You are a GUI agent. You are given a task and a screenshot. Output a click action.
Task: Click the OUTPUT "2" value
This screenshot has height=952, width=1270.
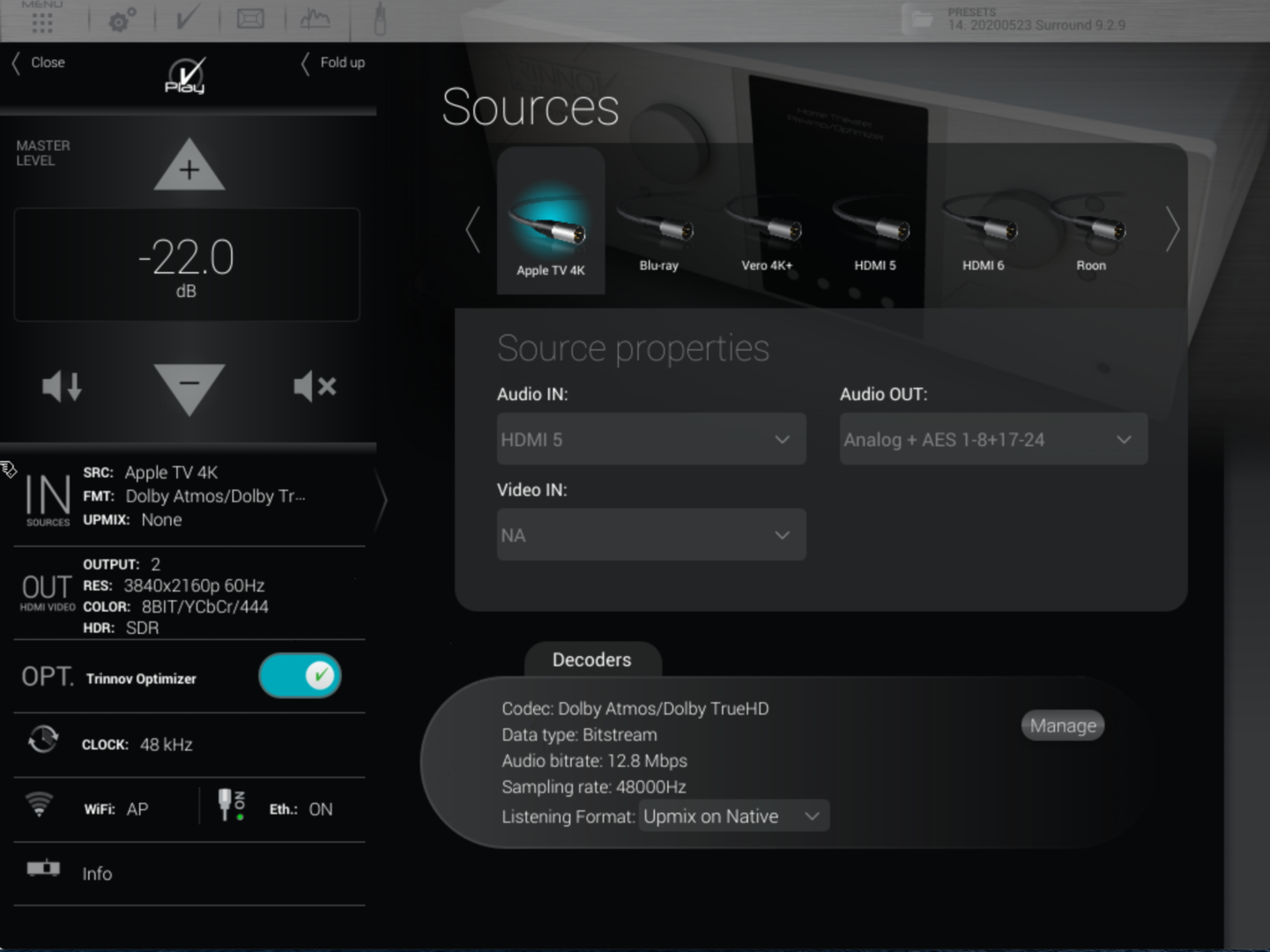pyautogui.click(x=155, y=564)
